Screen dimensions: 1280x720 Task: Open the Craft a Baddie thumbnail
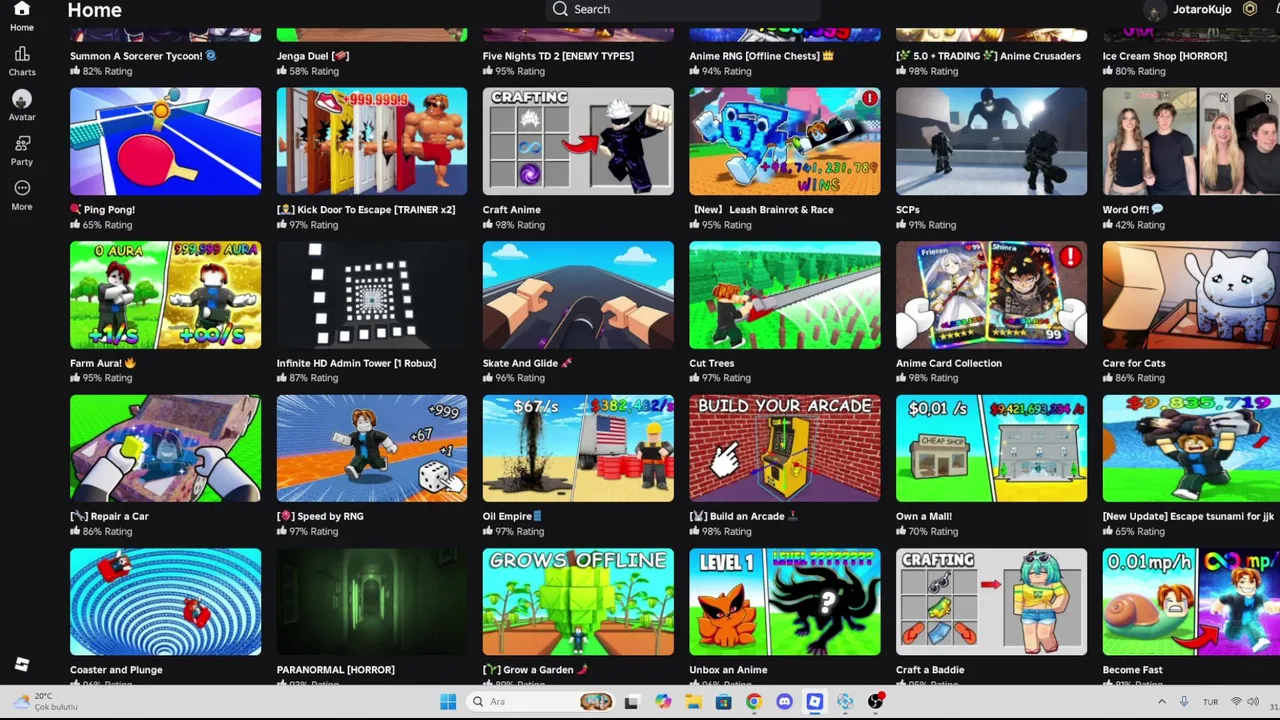[x=991, y=602]
